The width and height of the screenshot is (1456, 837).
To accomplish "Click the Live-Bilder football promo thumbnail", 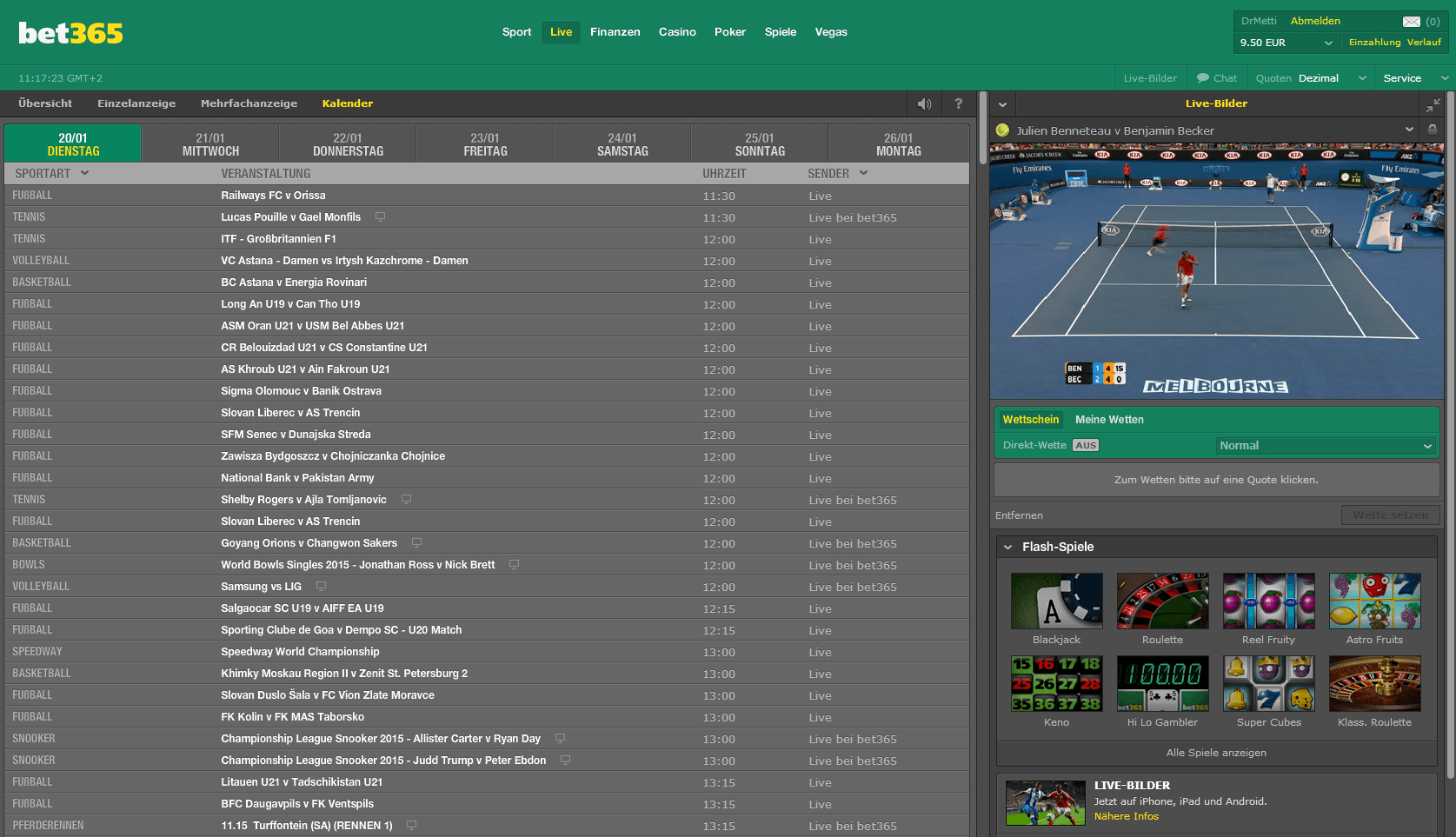I will [x=1046, y=802].
